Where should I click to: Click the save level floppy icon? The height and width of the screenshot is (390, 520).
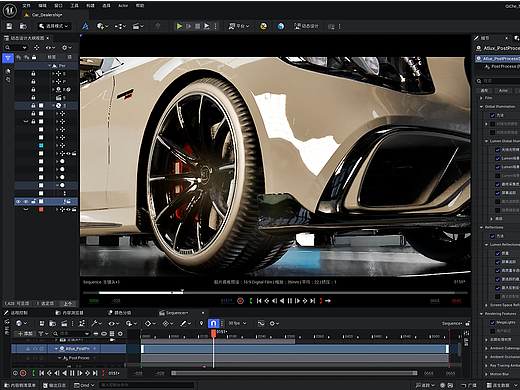(9, 26)
